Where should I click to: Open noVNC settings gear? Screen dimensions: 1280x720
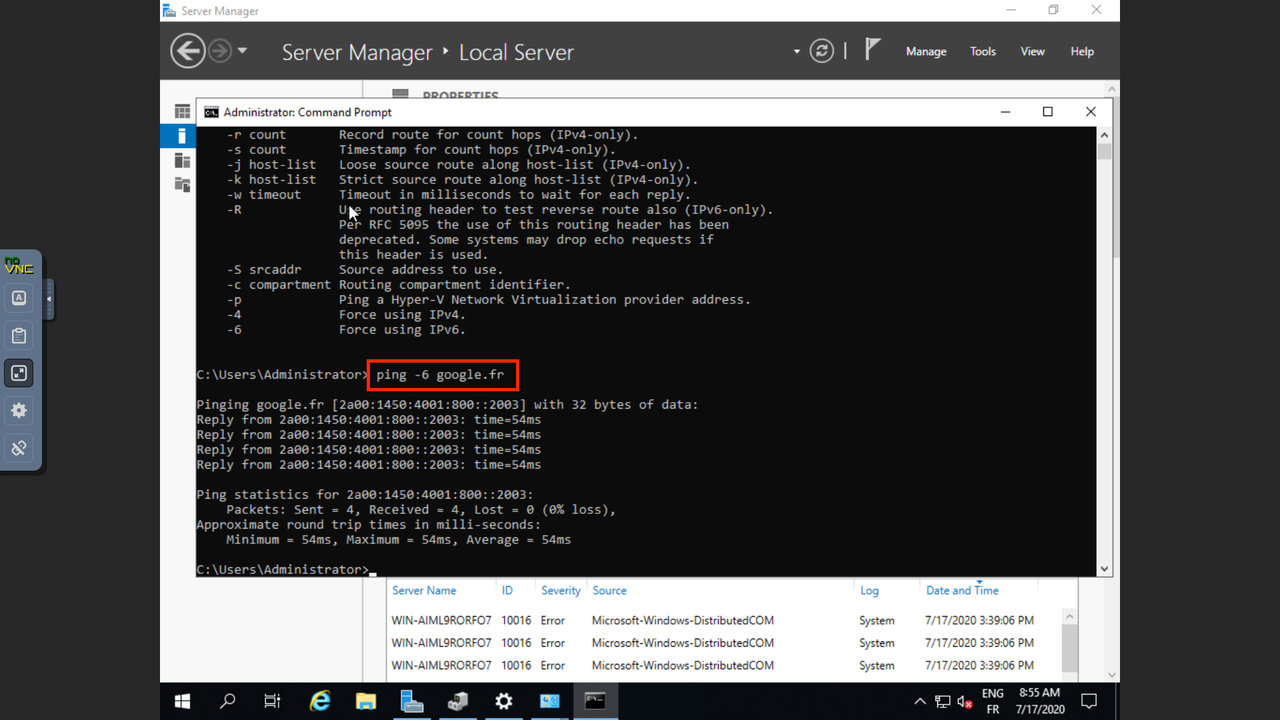click(19, 410)
